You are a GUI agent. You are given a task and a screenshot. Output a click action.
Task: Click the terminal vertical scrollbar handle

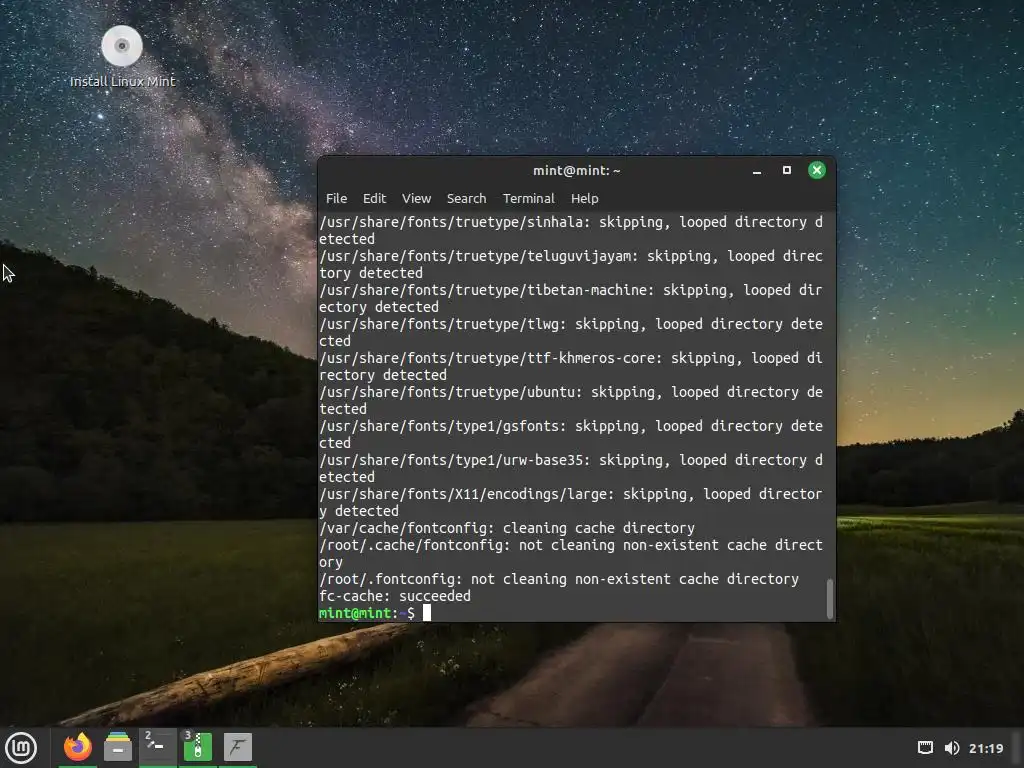click(x=830, y=598)
